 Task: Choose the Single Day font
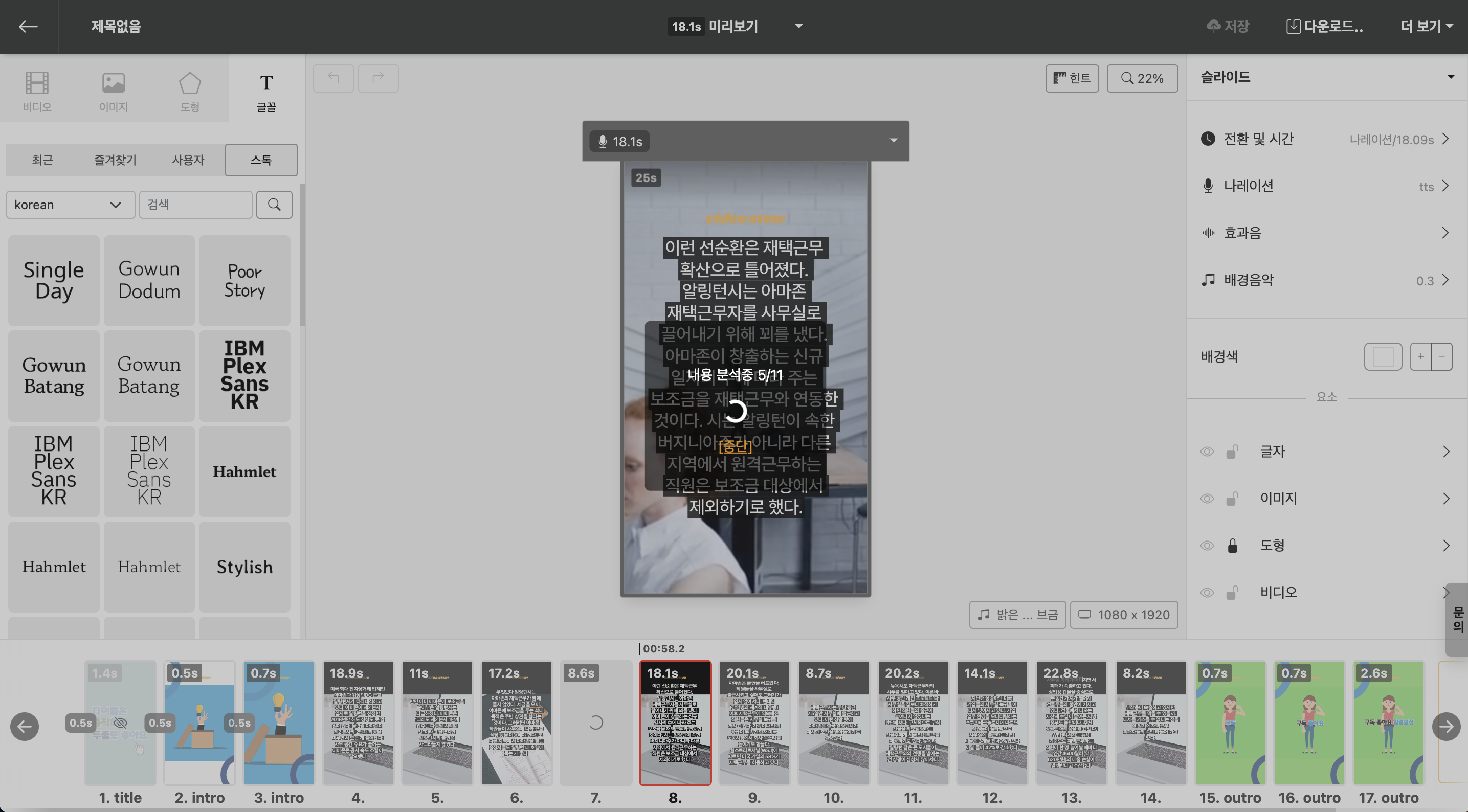(x=54, y=280)
